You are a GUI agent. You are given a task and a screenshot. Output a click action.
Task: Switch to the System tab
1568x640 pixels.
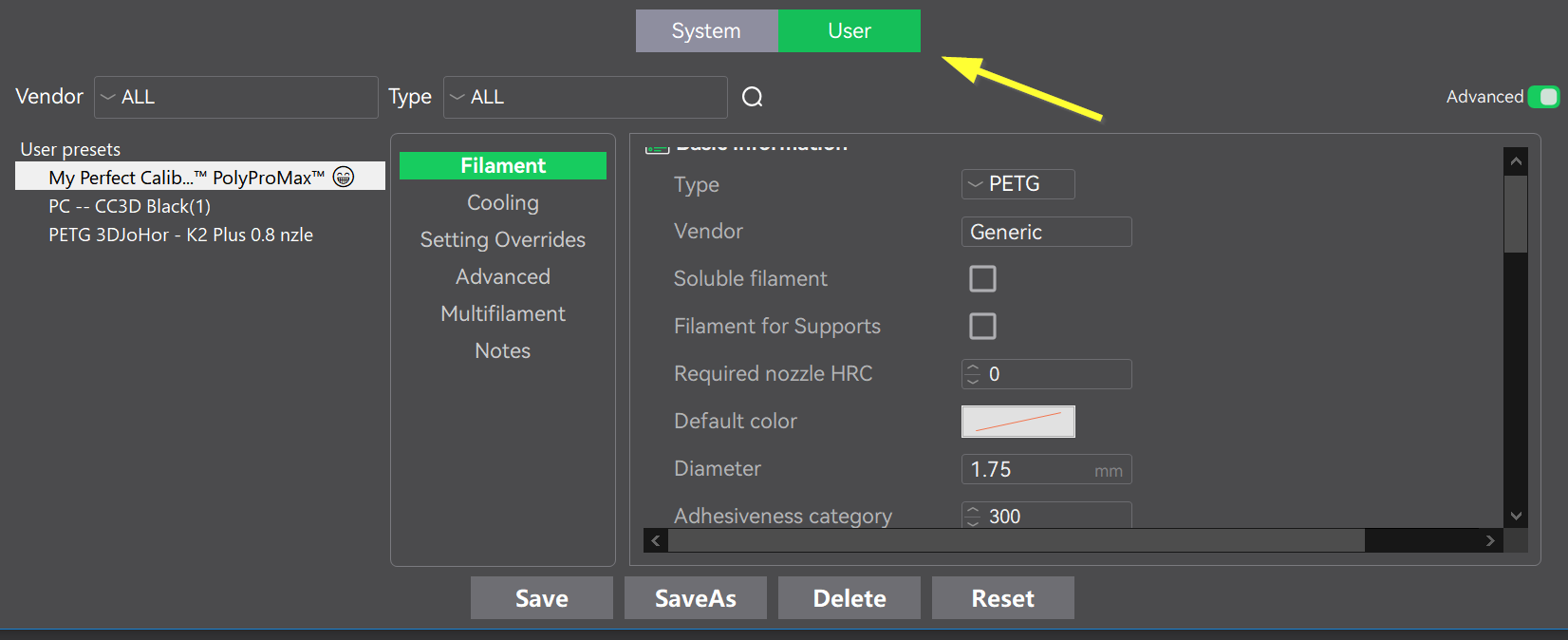(x=706, y=31)
